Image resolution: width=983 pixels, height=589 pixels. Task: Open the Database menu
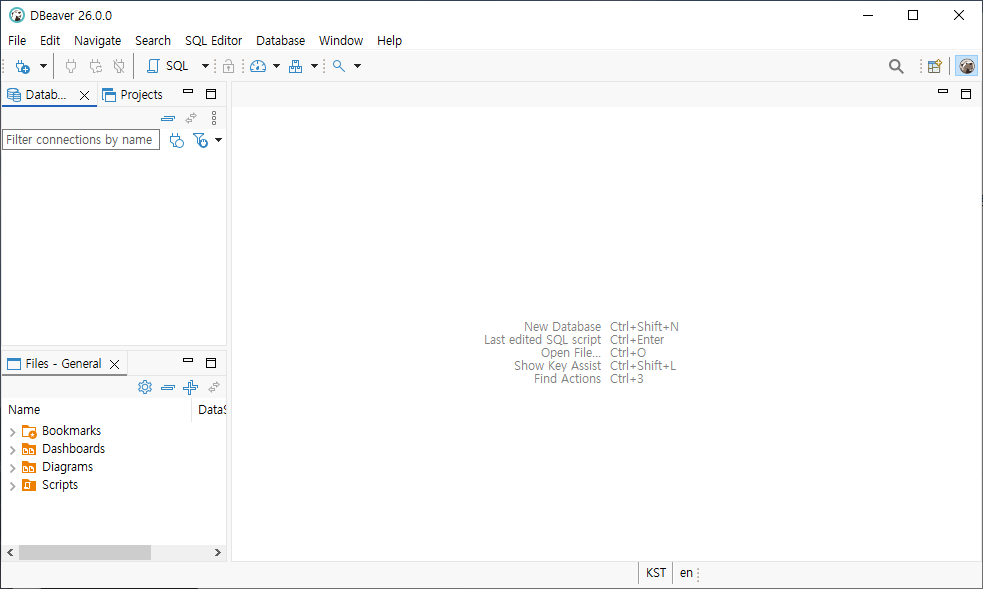[x=280, y=41]
